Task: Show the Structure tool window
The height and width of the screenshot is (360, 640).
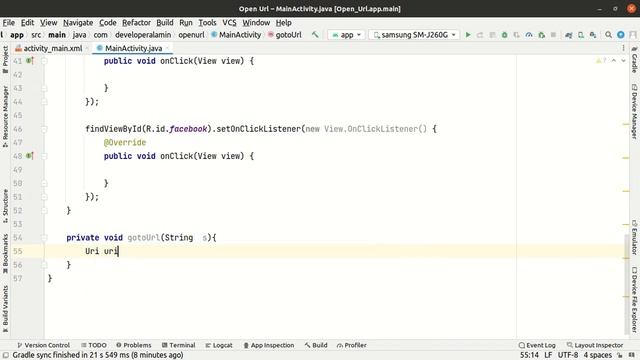Action: pyautogui.click(x=5, y=206)
